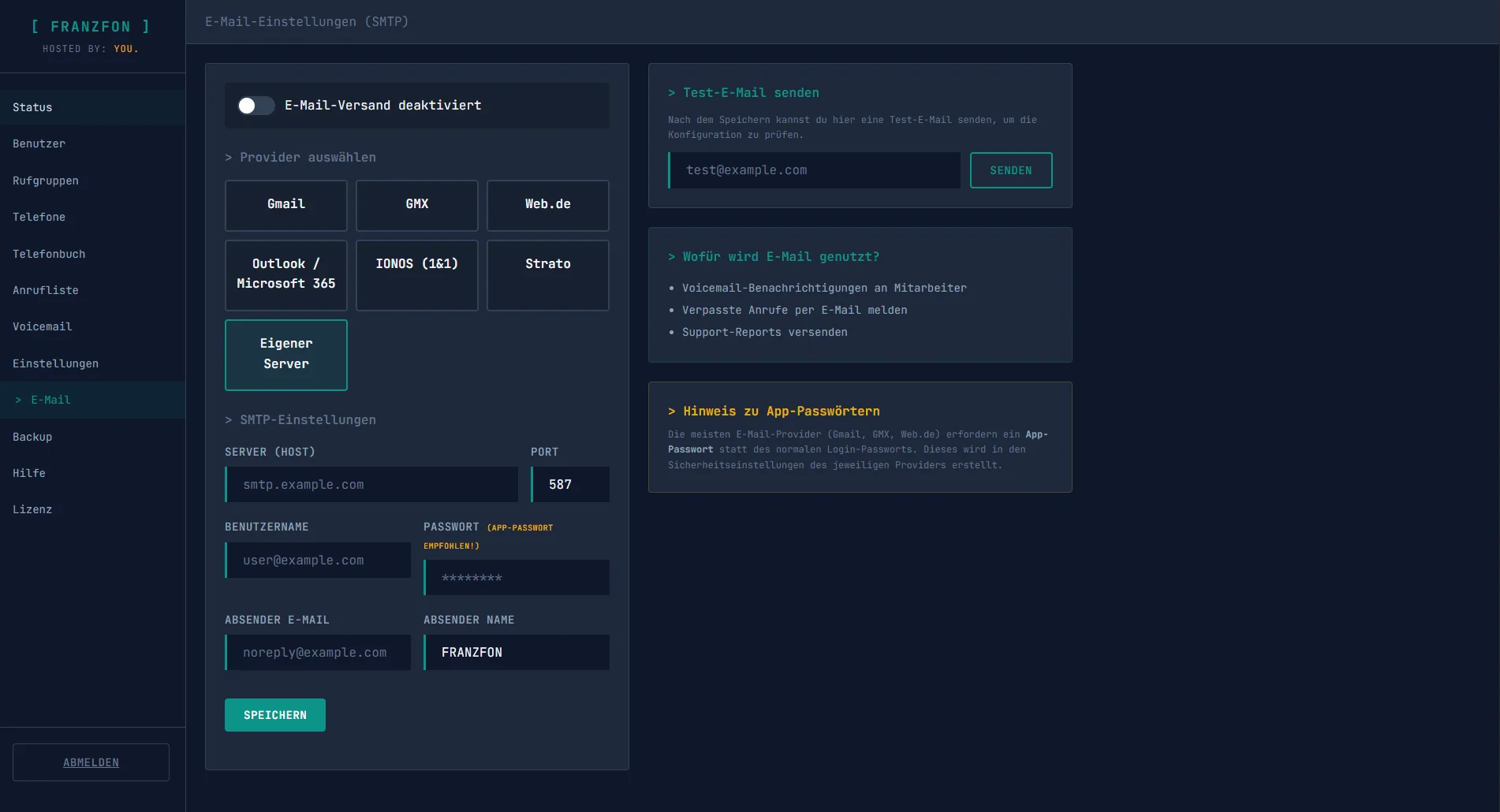Click the FRANZFON logo in the sidebar
1500x812 pixels.
[x=91, y=27]
